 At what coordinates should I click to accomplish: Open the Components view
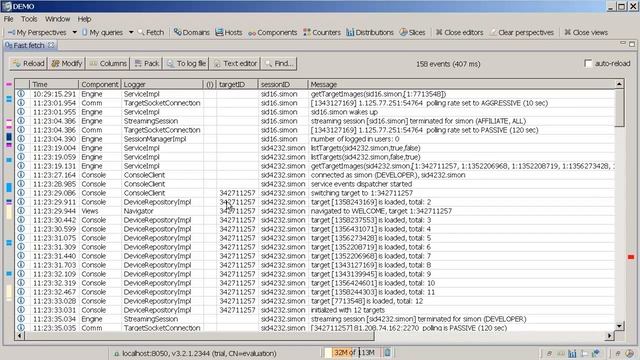click(x=272, y=32)
